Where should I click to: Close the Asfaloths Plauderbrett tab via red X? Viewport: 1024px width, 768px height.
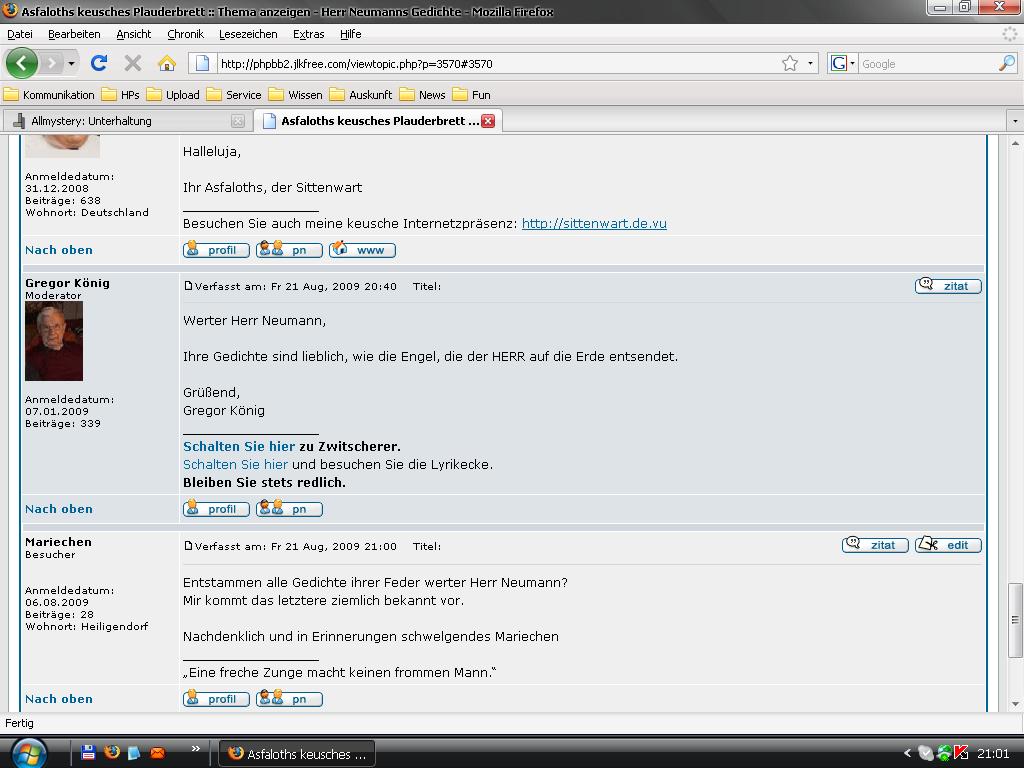[488, 121]
